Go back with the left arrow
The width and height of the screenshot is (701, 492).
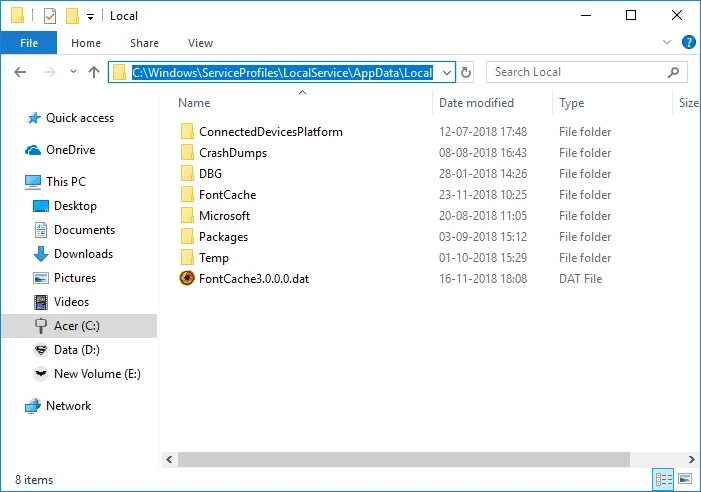click(x=20, y=72)
